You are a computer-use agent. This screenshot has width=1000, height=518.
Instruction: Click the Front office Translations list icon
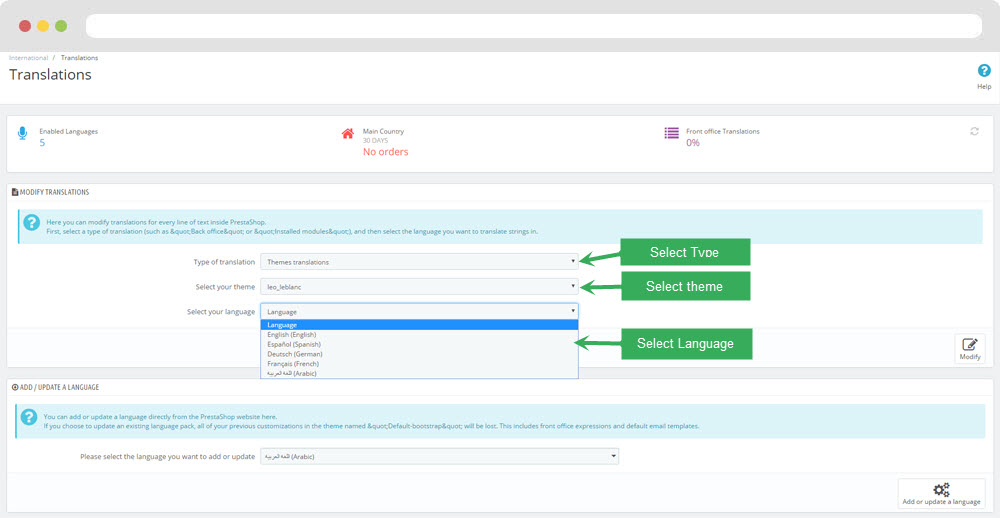pos(671,133)
